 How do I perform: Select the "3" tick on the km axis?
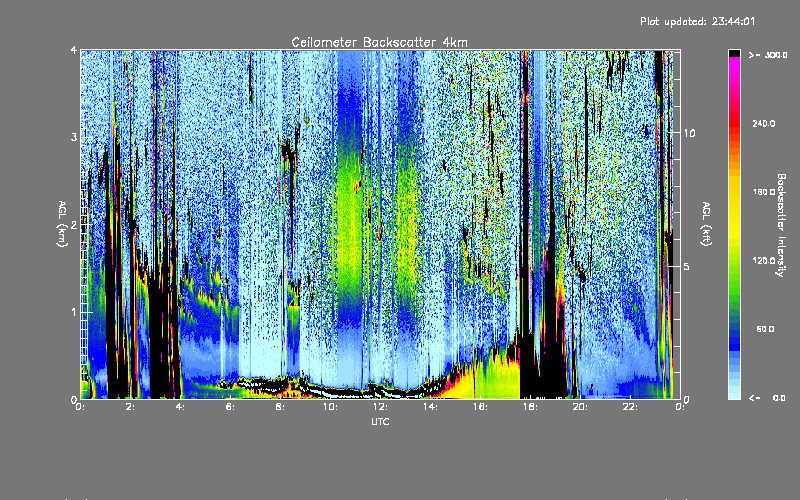tap(74, 137)
